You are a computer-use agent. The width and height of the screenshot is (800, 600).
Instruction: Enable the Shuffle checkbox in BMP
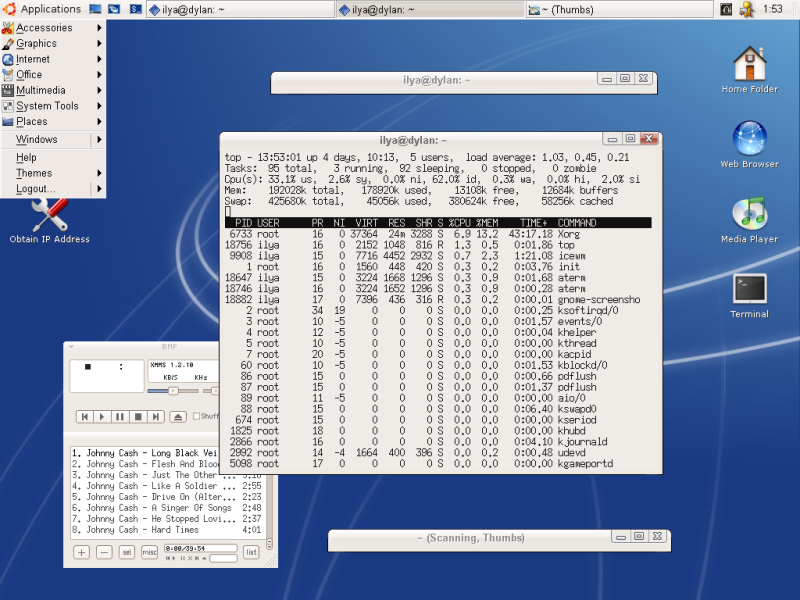tap(196, 416)
